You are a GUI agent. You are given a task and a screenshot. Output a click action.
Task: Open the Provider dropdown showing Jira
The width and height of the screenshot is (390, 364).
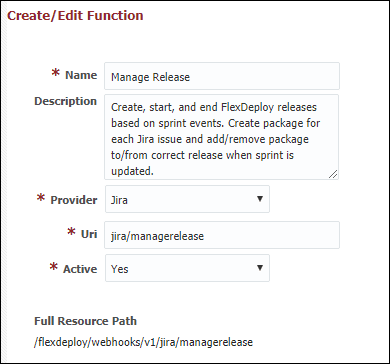pos(187,199)
